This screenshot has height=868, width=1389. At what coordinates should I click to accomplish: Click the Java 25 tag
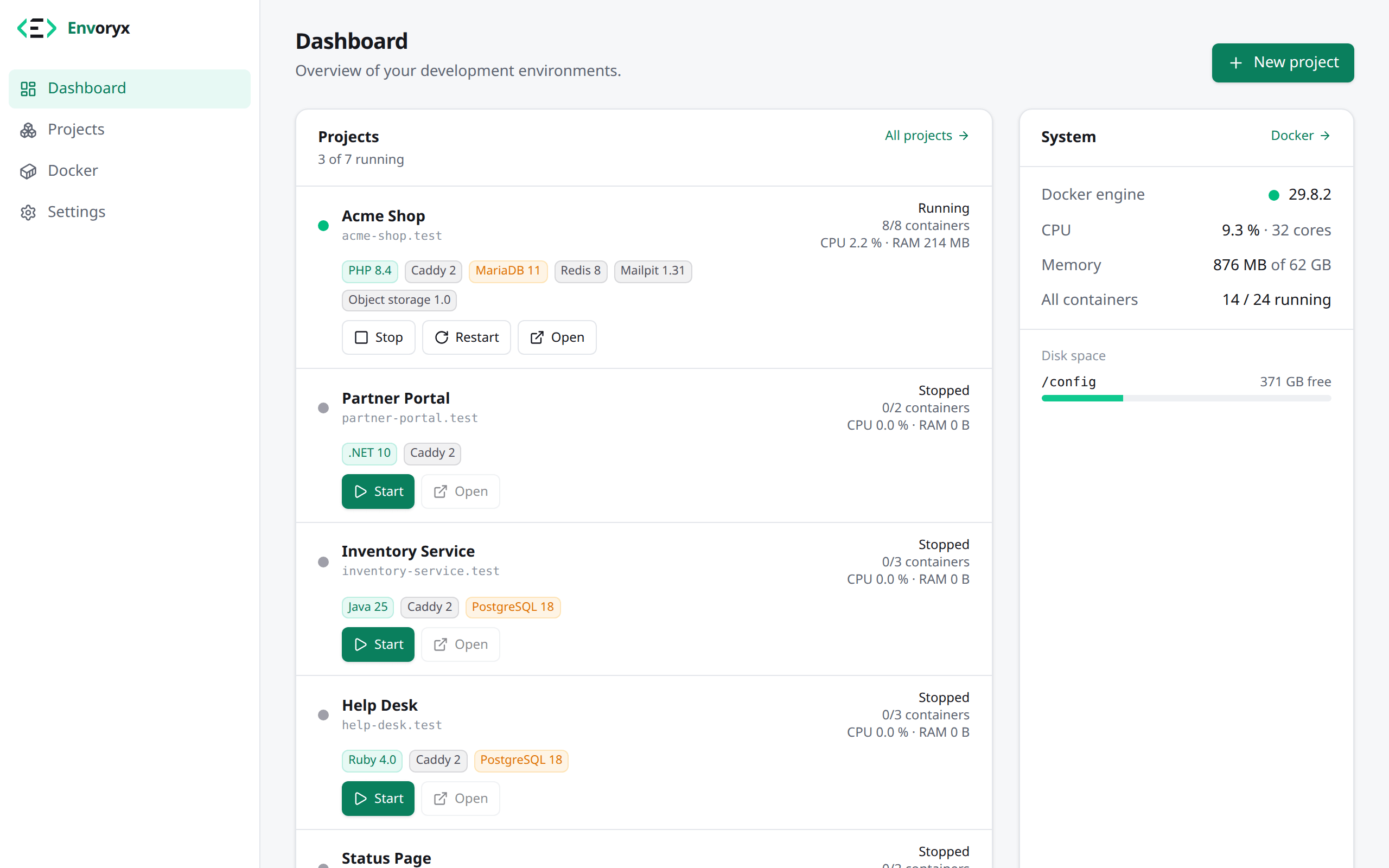[367, 608]
